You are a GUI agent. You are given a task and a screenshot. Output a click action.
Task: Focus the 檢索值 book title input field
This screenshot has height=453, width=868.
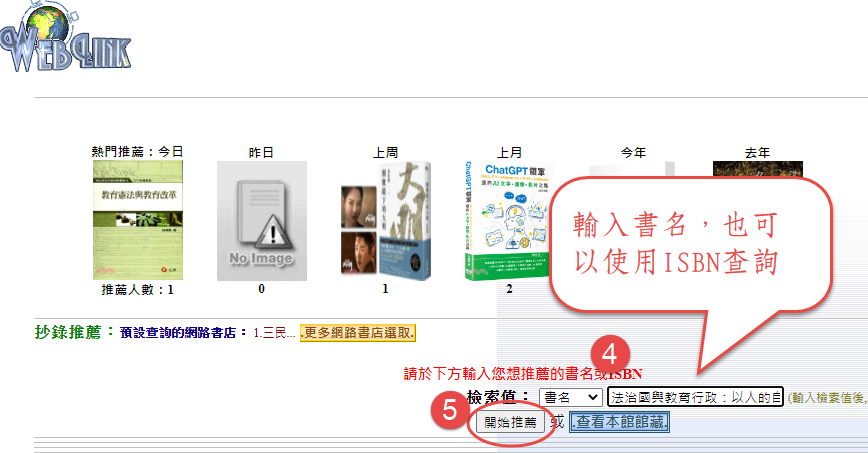pyautogui.click(x=695, y=397)
